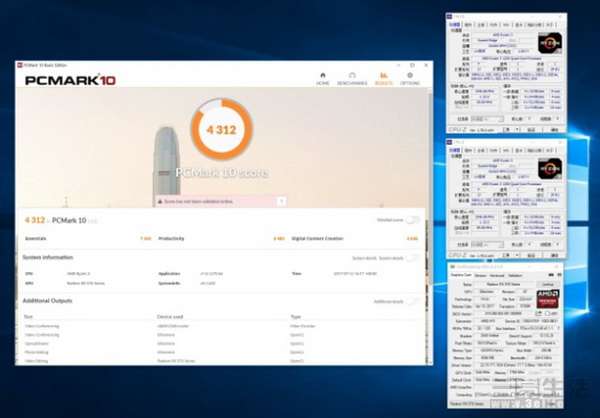
Task: Click the GPU-Z Name field value
Action: [x=503, y=284]
